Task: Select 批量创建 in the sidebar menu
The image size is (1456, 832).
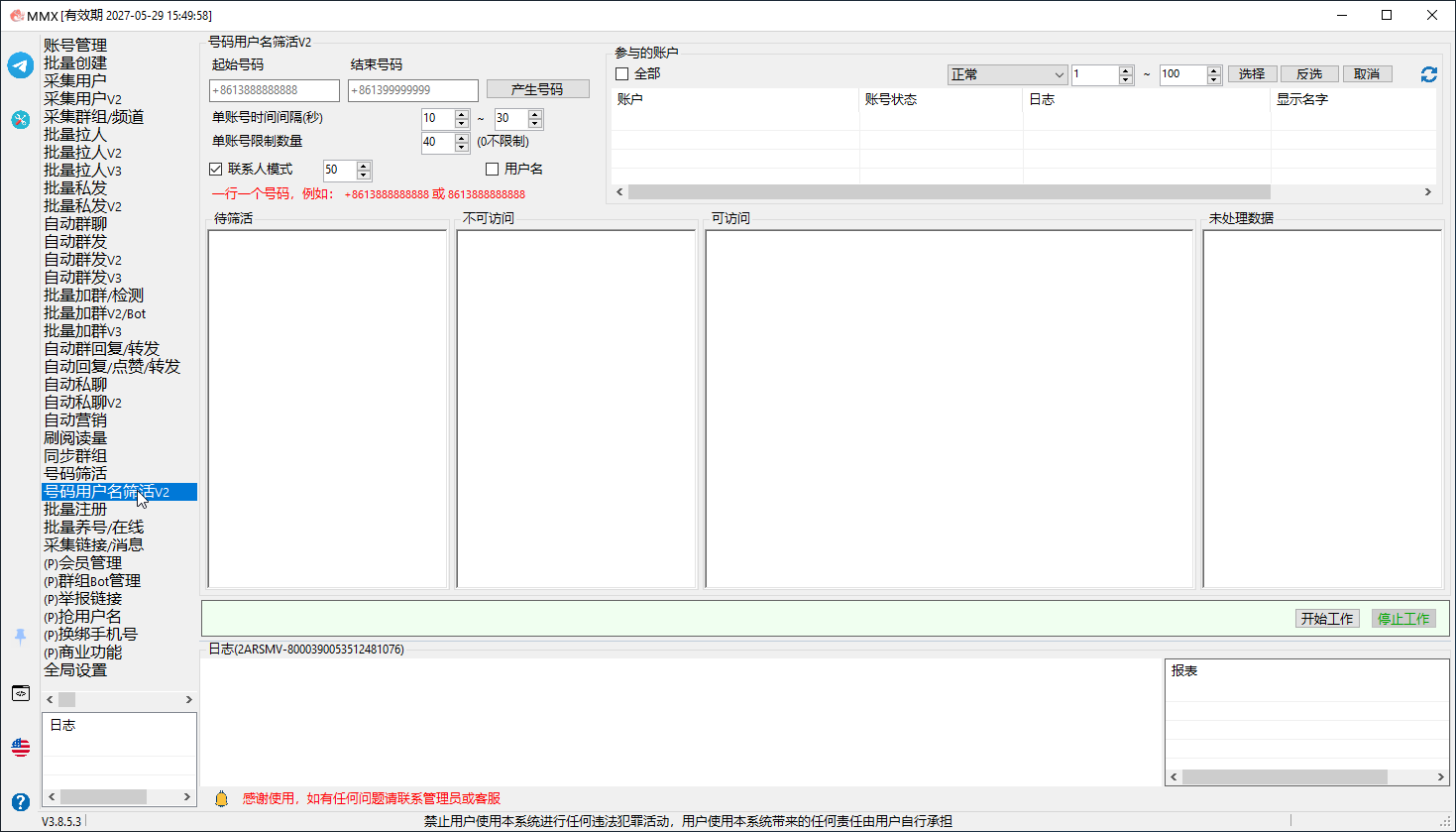Action: tap(75, 63)
